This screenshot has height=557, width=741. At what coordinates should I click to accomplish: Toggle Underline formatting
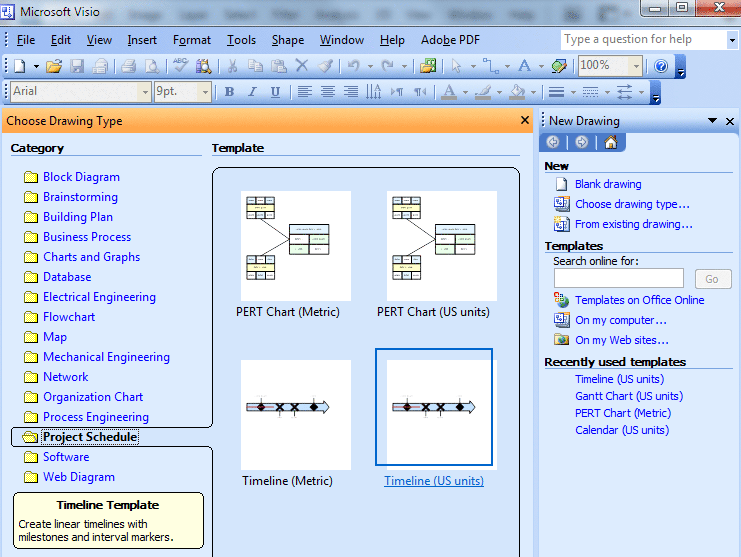pos(276,92)
